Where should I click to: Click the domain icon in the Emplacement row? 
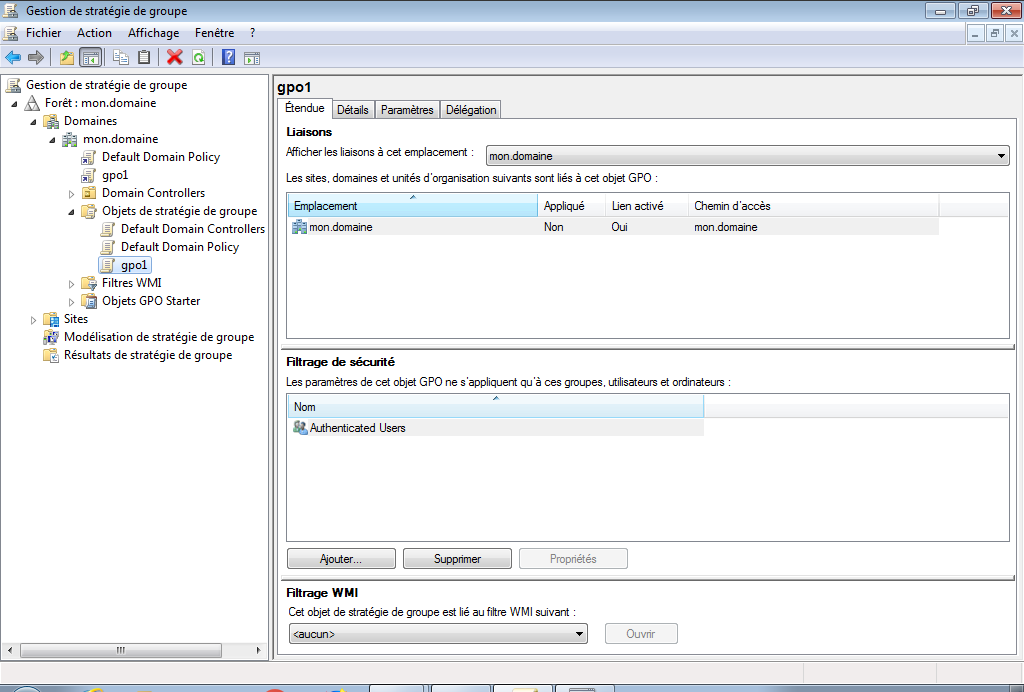click(299, 227)
